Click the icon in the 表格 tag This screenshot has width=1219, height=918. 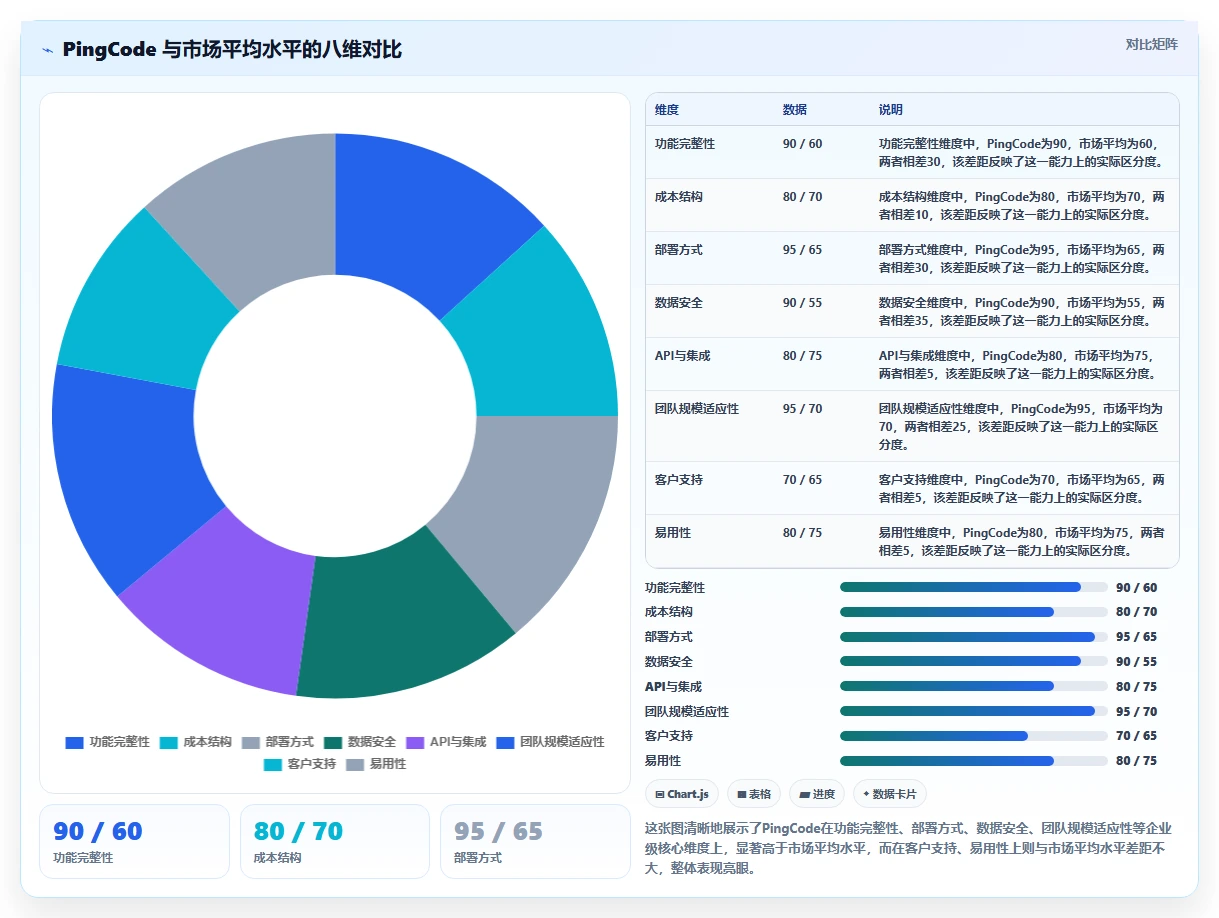(x=742, y=794)
